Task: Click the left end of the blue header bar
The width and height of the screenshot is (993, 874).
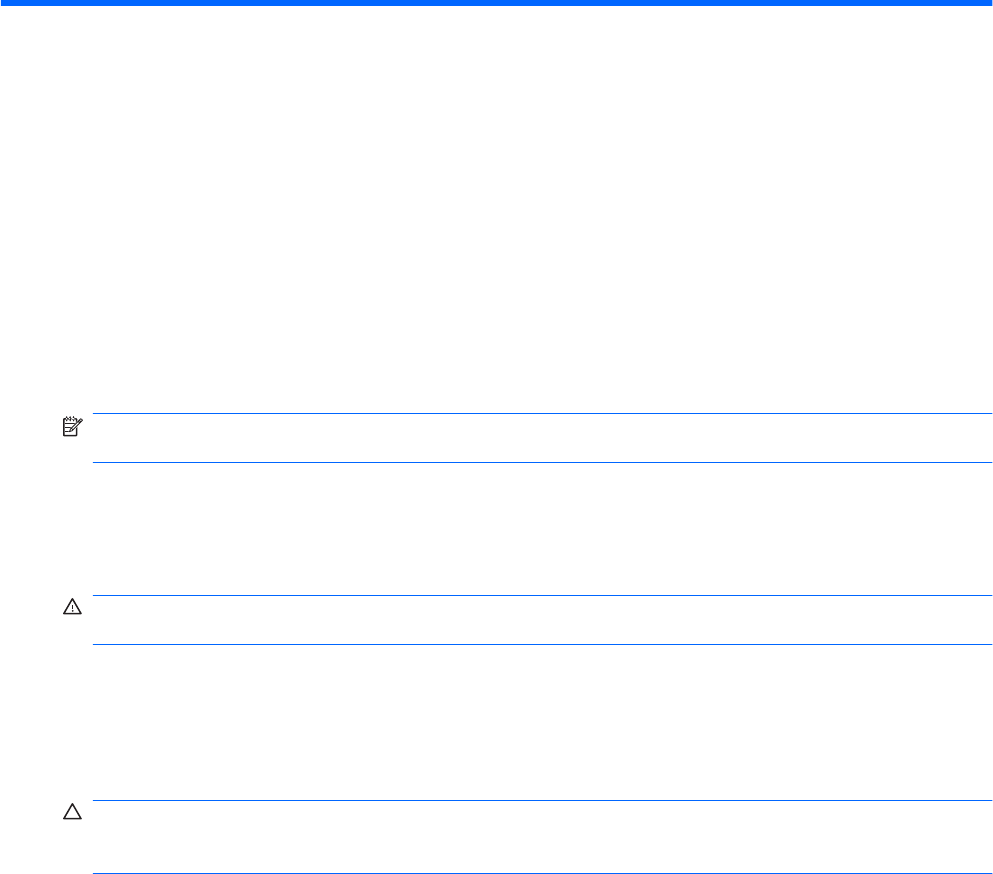Action: 8,4
